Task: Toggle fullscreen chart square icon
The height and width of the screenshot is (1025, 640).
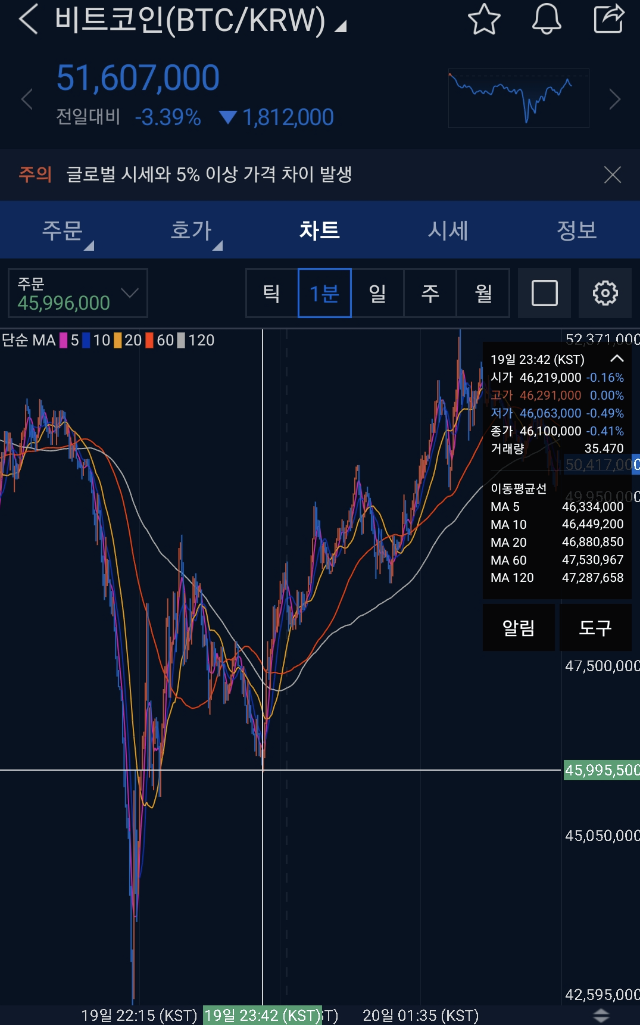Action: (545, 293)
